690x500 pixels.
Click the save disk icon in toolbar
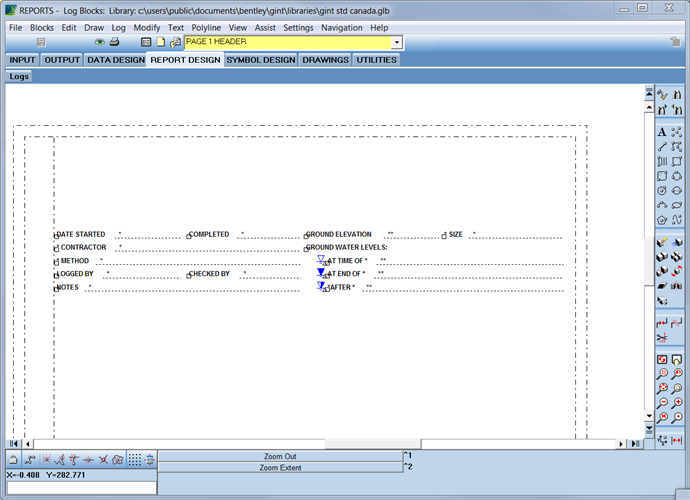point(41,42)
